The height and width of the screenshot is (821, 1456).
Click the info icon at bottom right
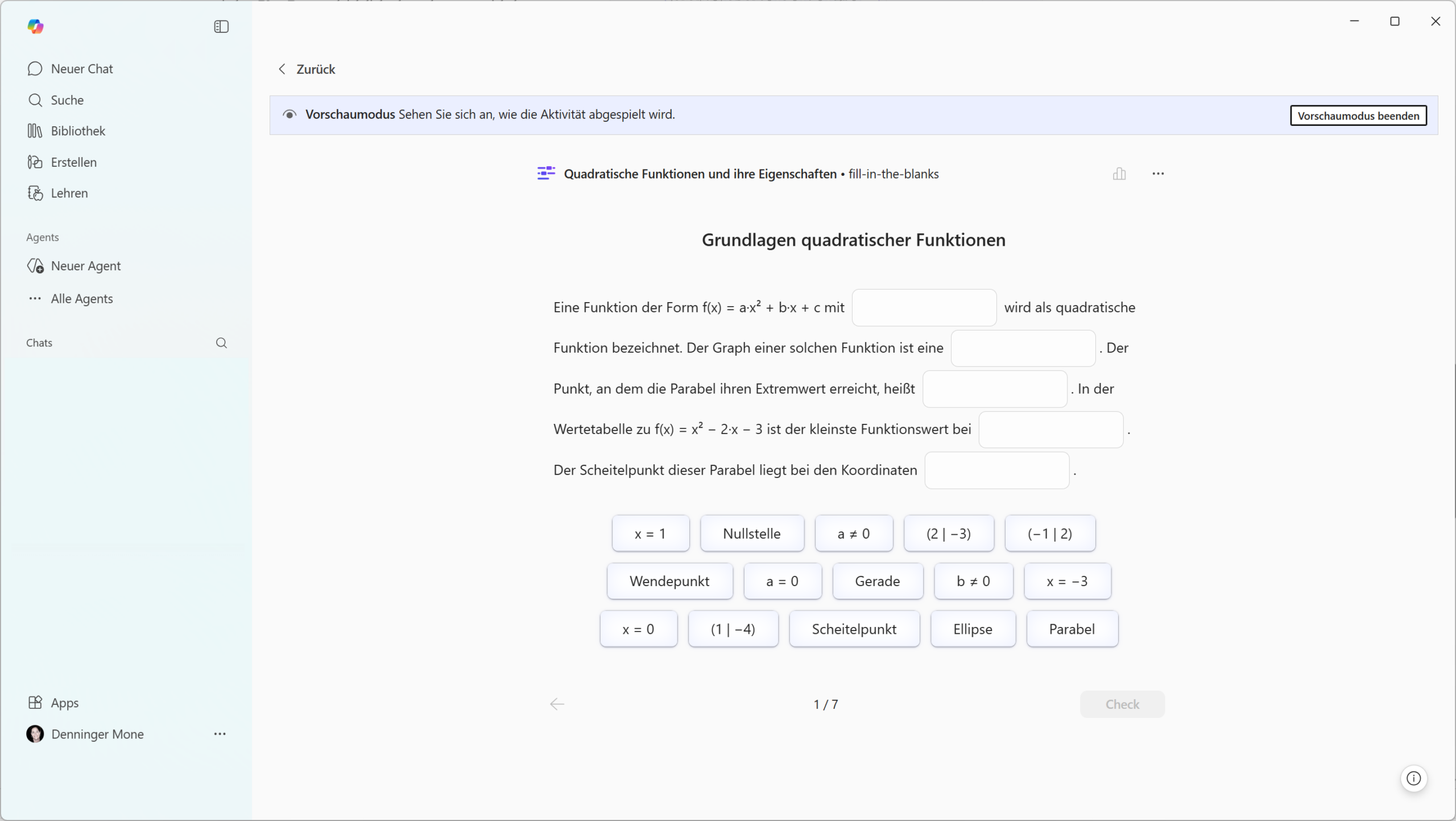[1413, 778]
